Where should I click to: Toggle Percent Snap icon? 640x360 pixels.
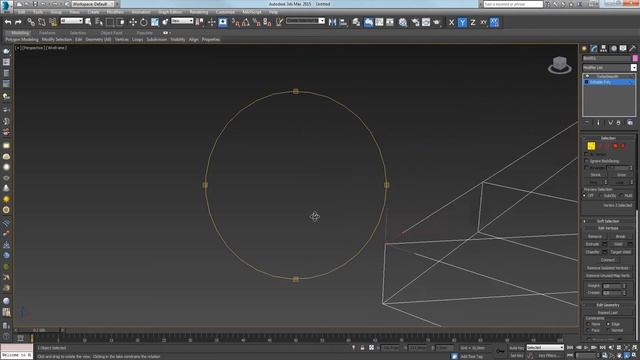256,22
